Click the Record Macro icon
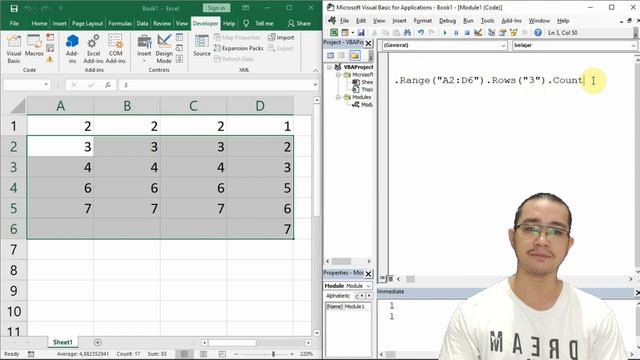Viewport: 640px width, 360px height. [x=50, y=37]
